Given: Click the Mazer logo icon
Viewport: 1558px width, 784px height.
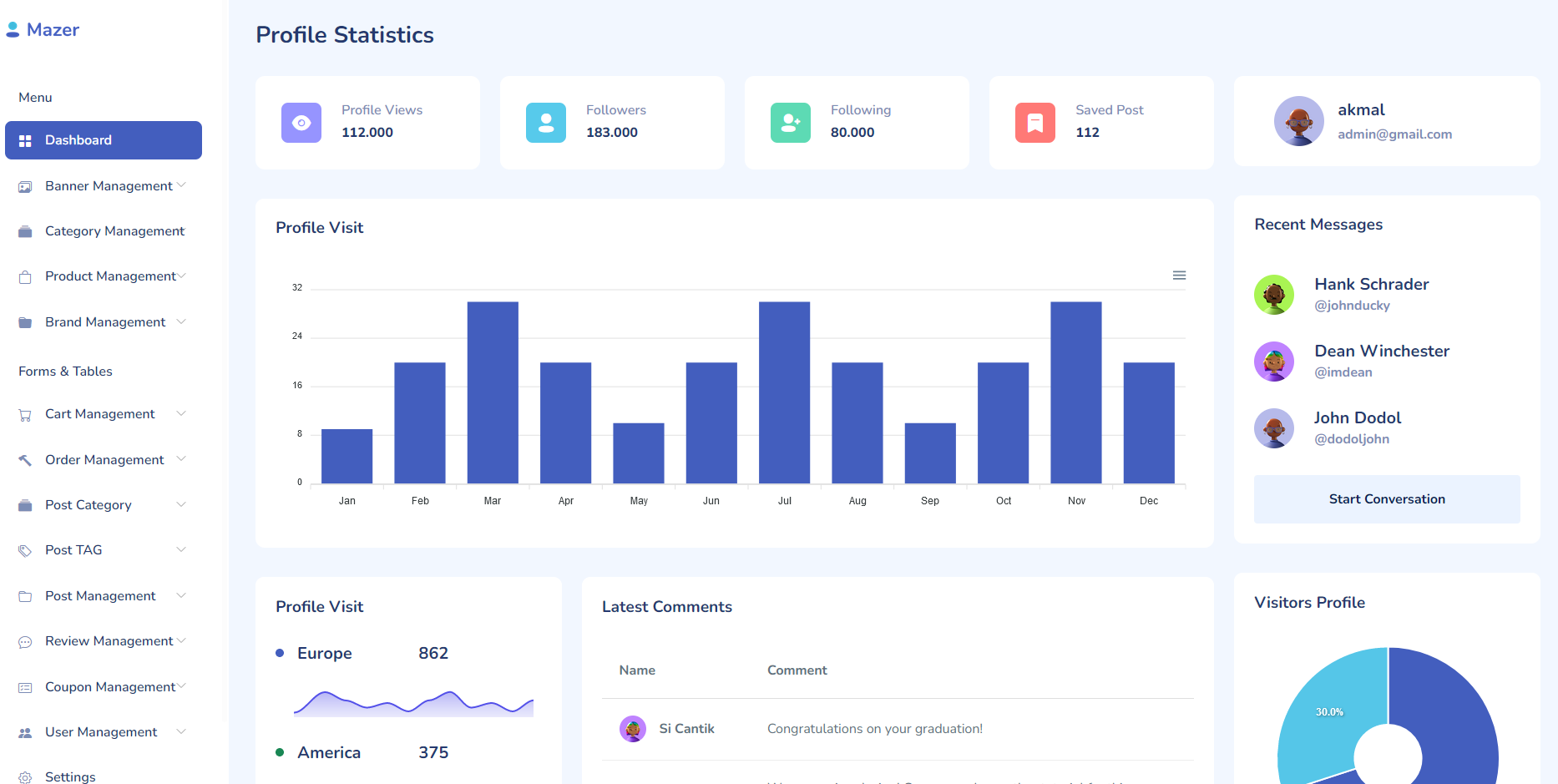Looking at the screenshot, I should 13,30.
